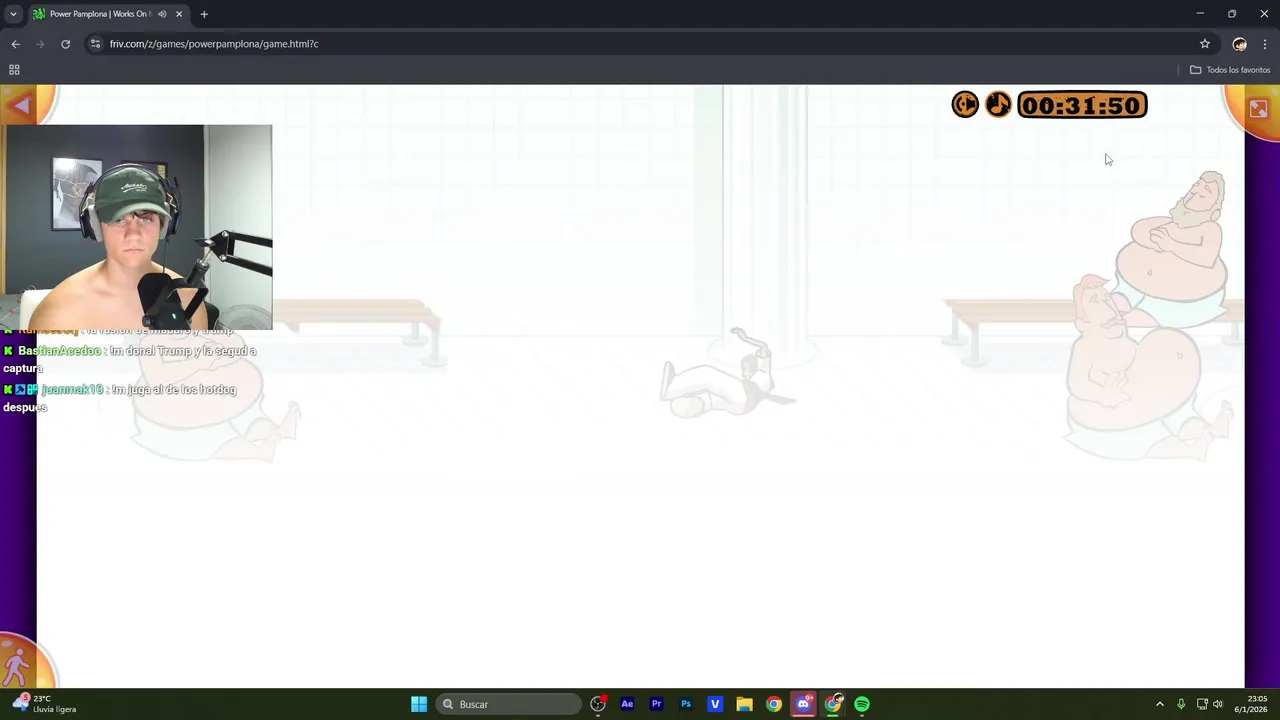Open Premiere Pro from the taskbar
The width and height of the screenshot is (1280, 720).
coord(656,704)
